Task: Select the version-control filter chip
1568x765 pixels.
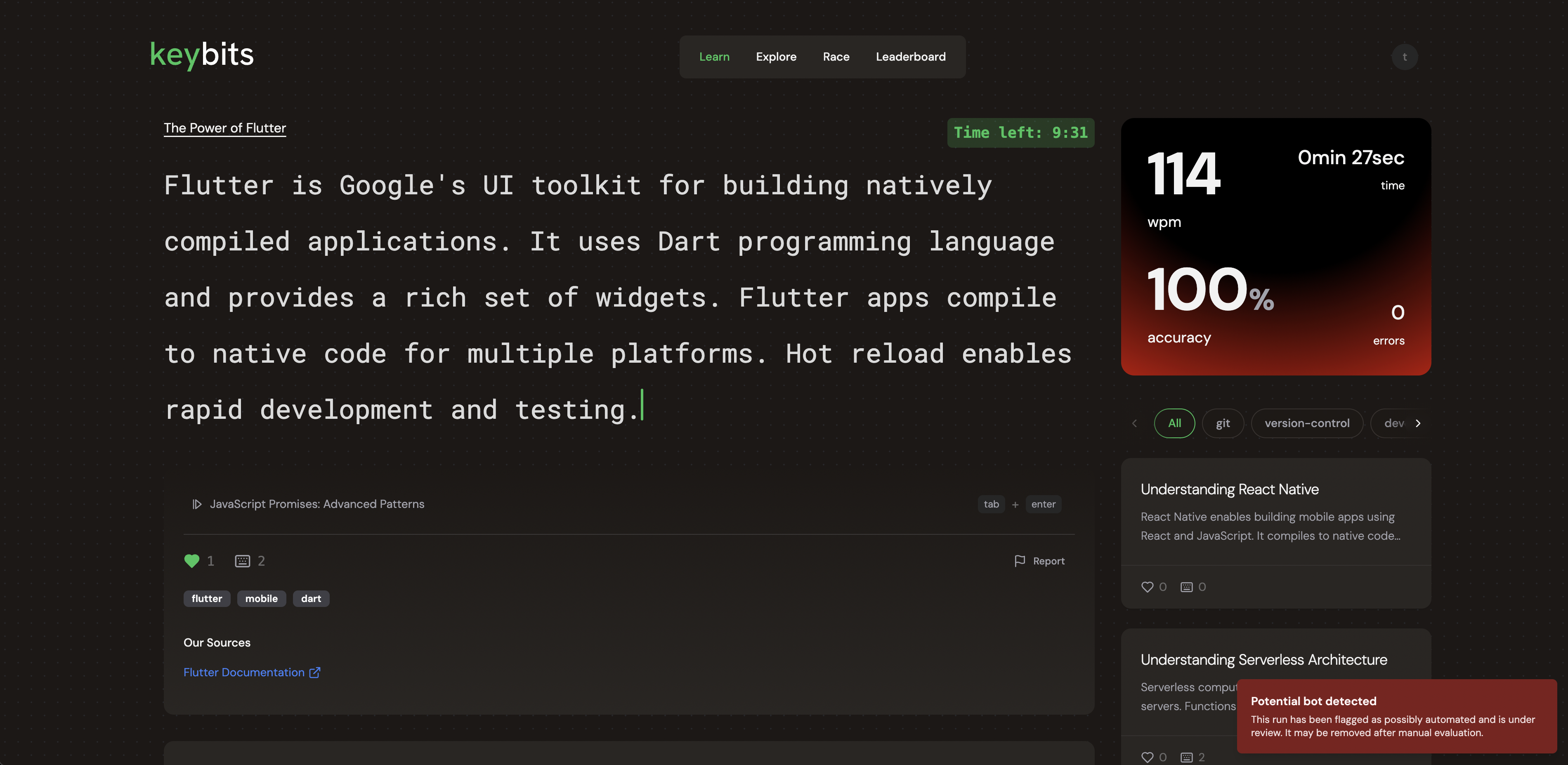Action: (1306, 423)
